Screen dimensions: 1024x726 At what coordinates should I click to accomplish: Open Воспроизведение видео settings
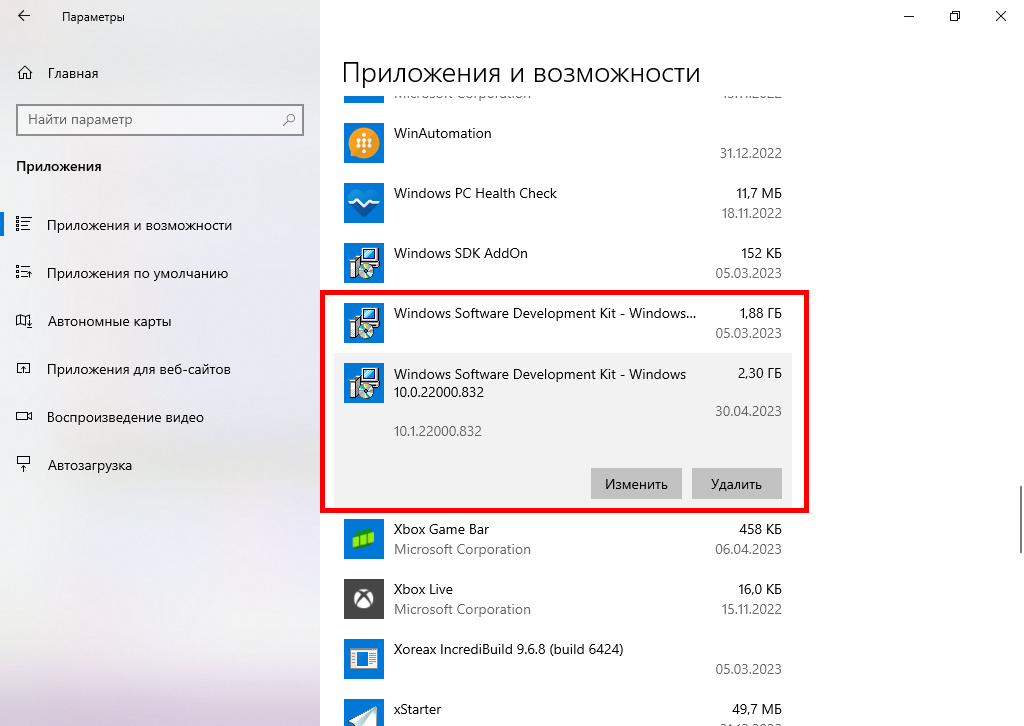coord(125,417)
